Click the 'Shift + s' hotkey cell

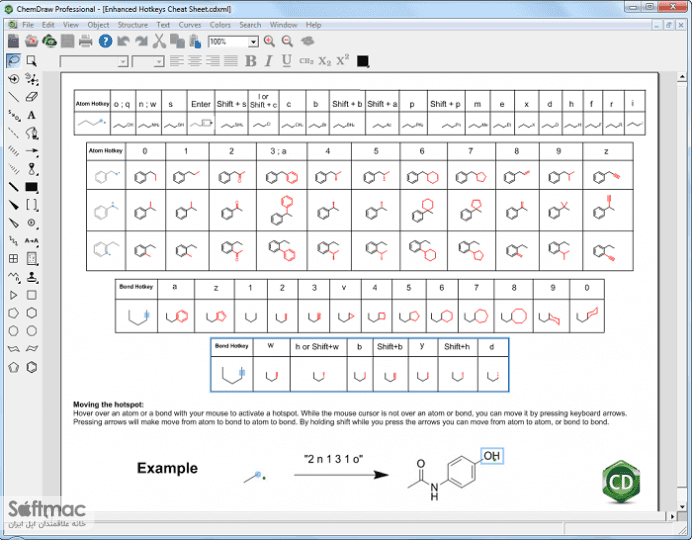coord(231,104)
